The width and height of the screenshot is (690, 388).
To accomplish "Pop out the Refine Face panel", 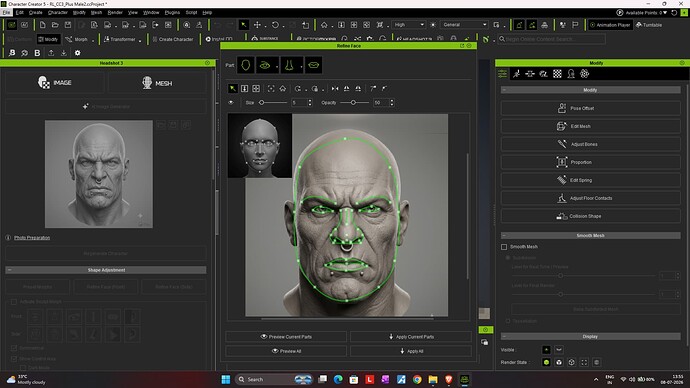I will tap(462, 46).
